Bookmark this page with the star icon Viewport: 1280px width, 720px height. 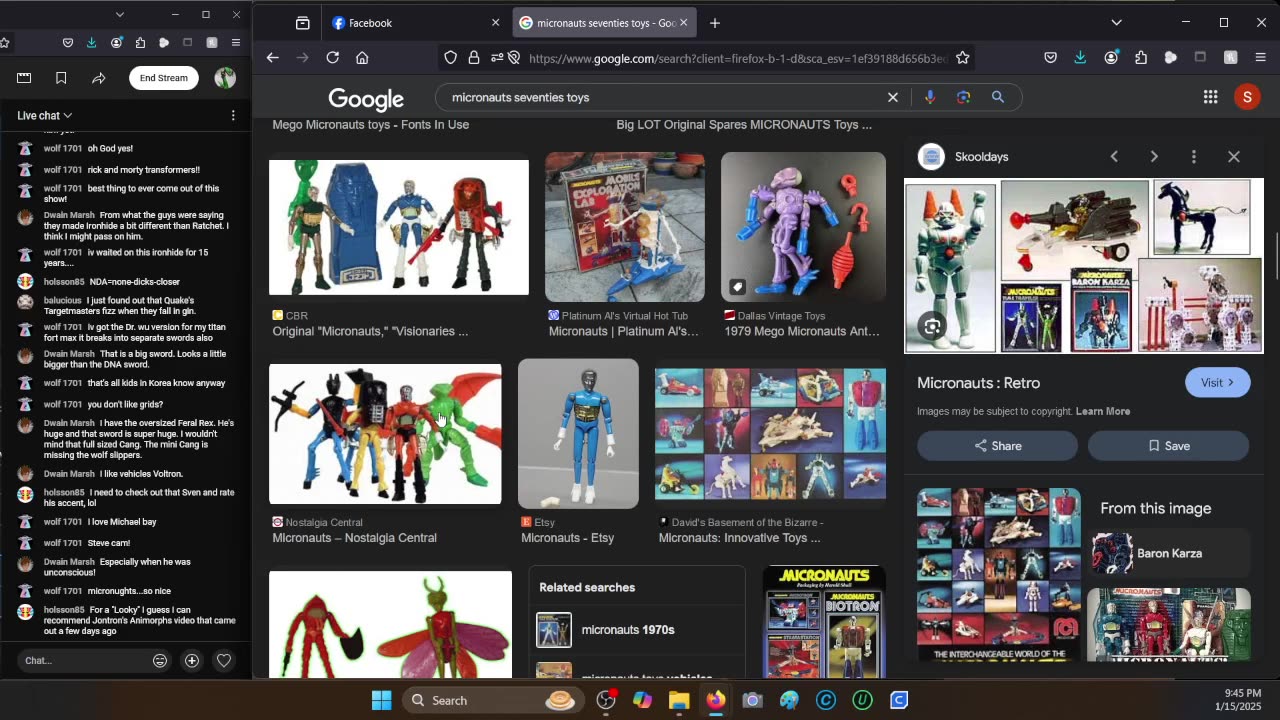click(x=962, y=58)
